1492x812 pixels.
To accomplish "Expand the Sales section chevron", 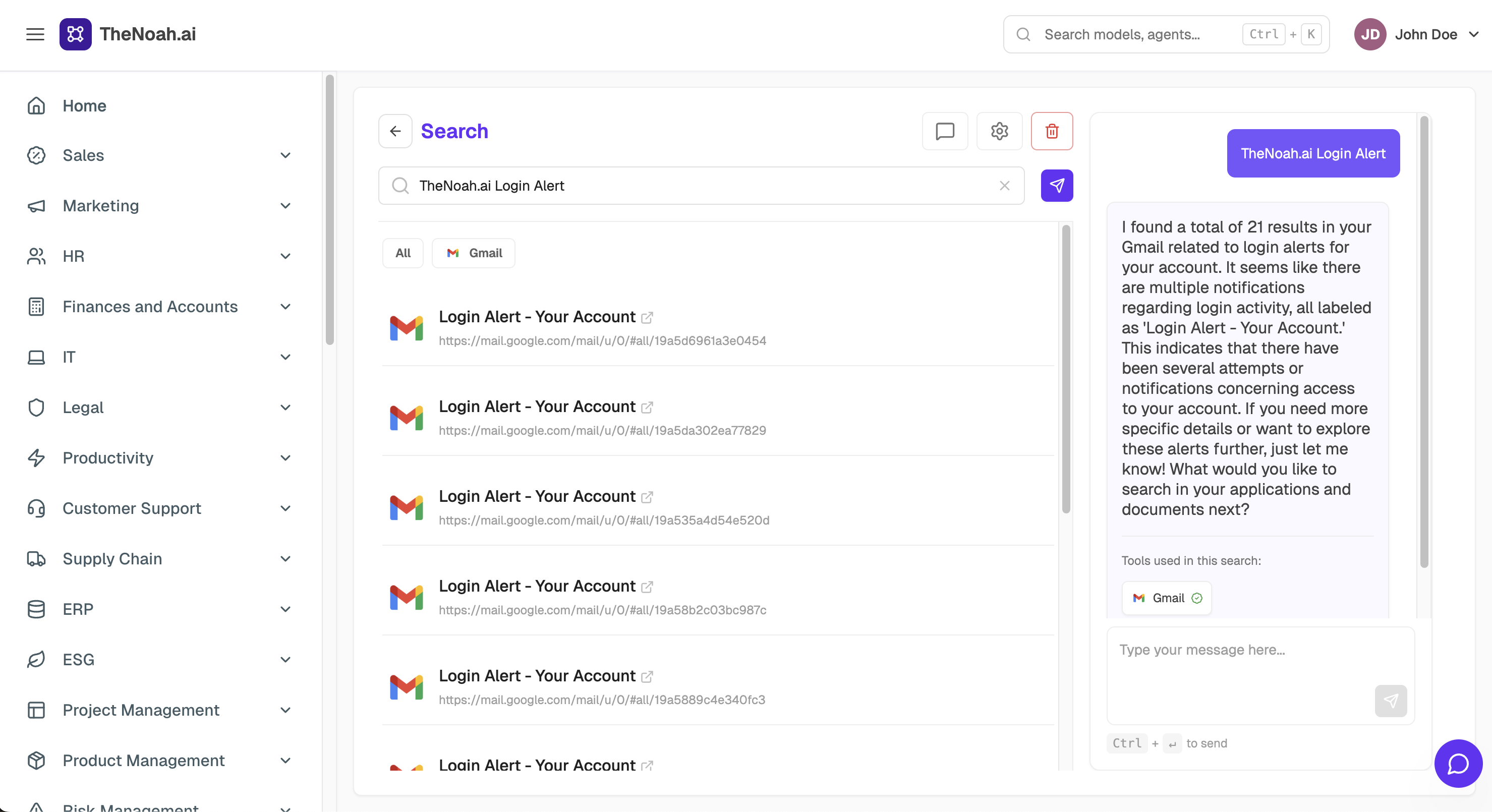I will [285, 155].
